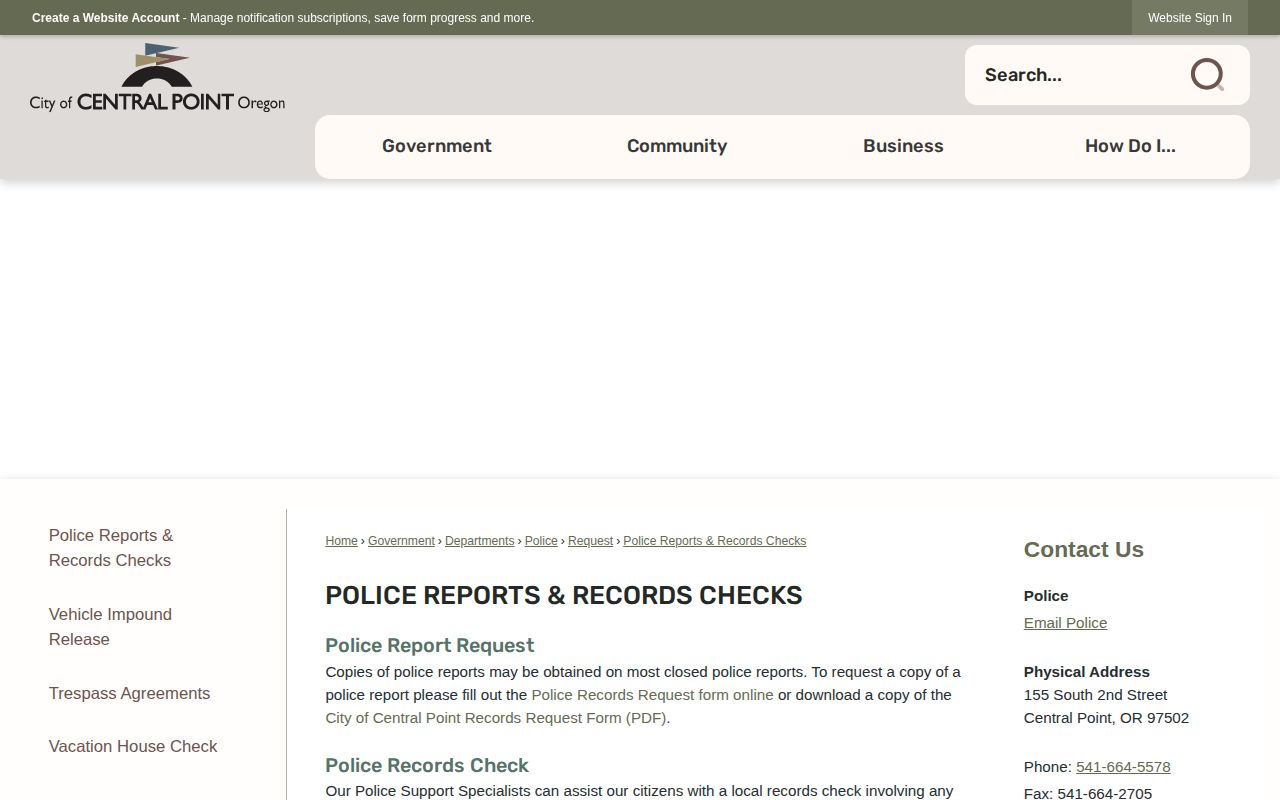The image size is (1280, 800).
Task: Open Vehicle Impound Release sidebar link
Action: (110, 627)
